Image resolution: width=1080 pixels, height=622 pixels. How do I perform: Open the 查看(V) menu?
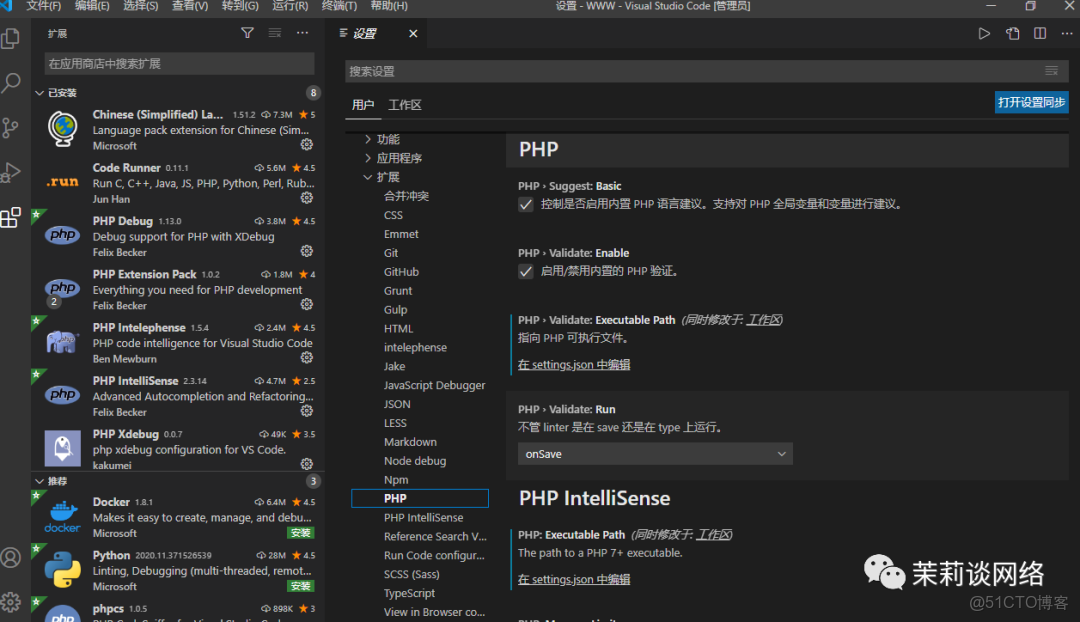coord(190,6)
